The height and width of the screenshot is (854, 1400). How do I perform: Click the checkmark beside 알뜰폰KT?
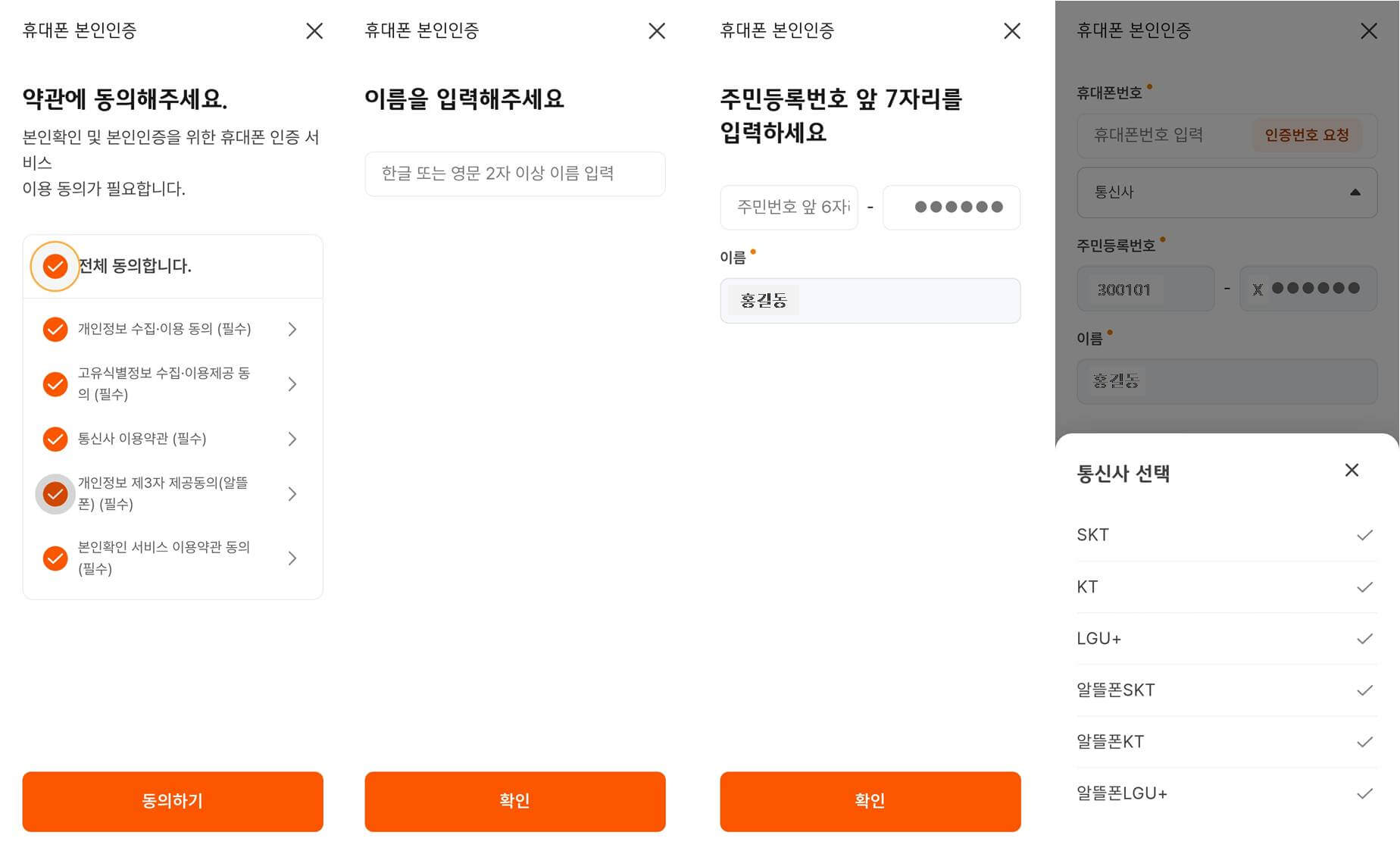point(1365,742)
